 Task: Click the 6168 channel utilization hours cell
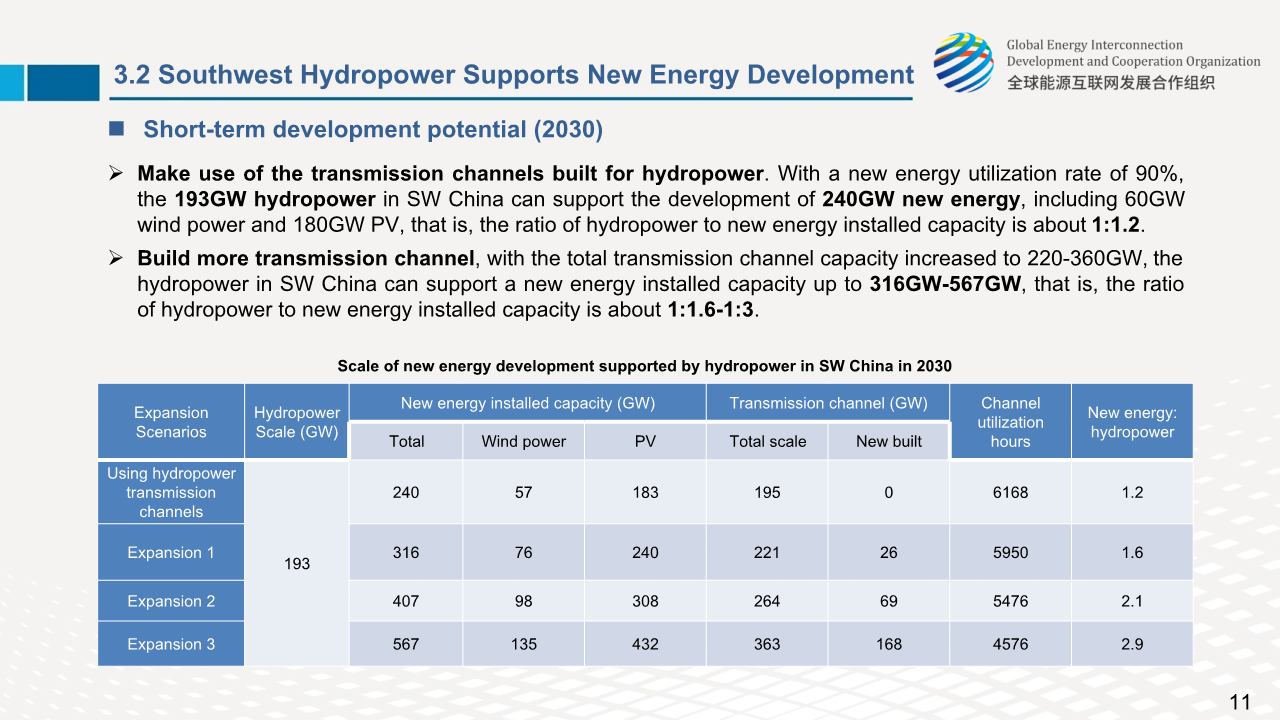point(1010,492)
